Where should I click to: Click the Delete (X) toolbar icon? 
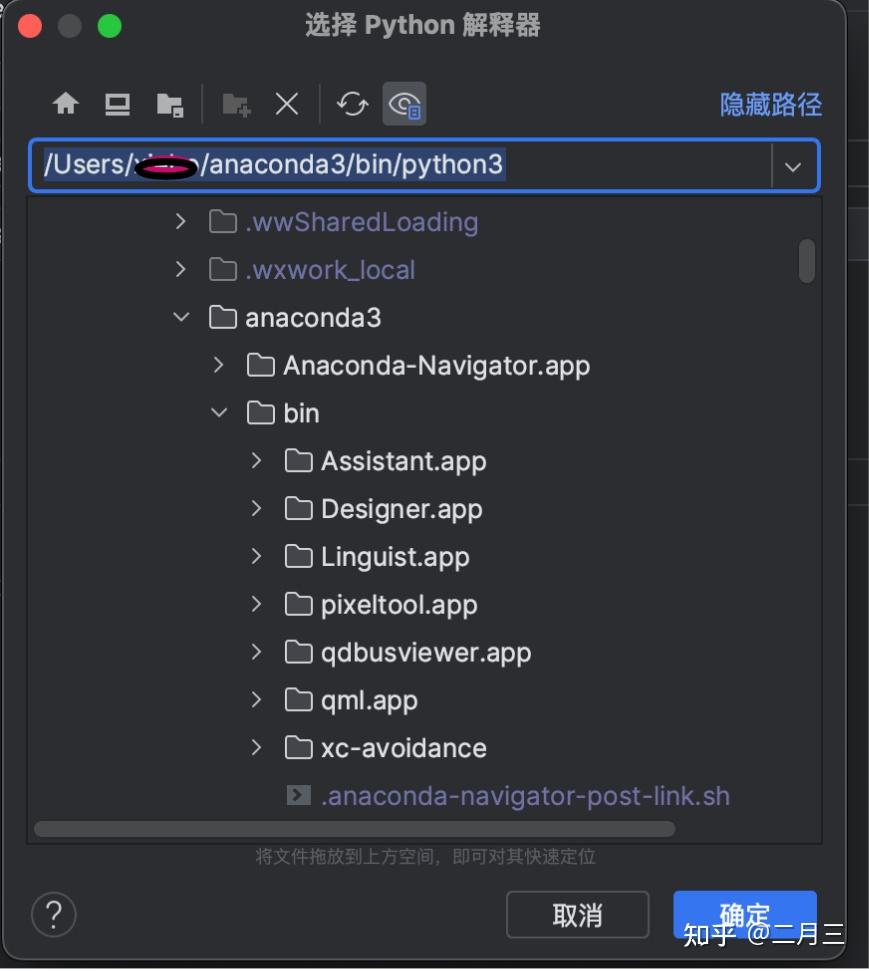pyautogui.click(x=287, y=103)
